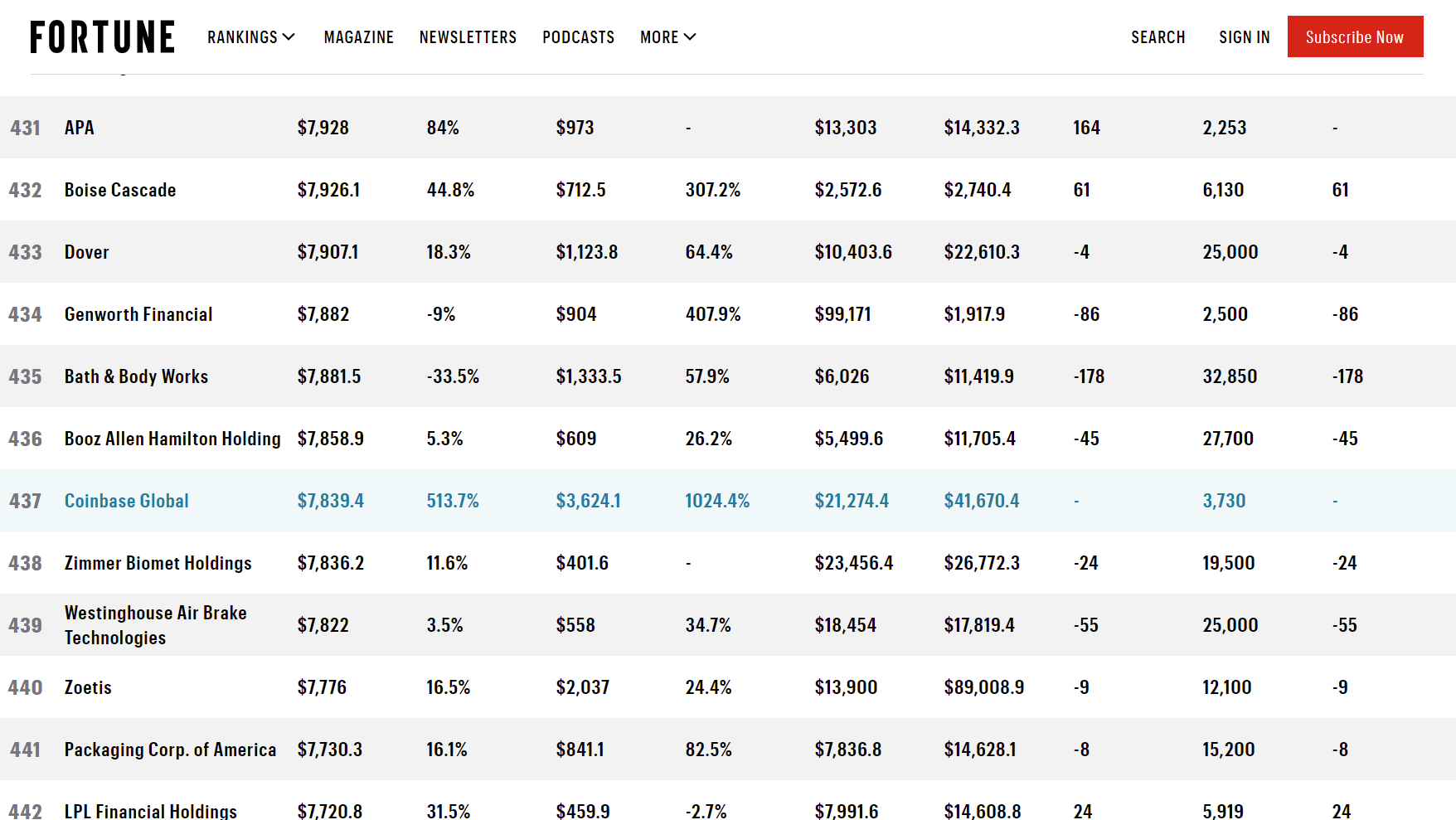
Task: Select APA market value $14,332.3
Action: tap(982, 128)
